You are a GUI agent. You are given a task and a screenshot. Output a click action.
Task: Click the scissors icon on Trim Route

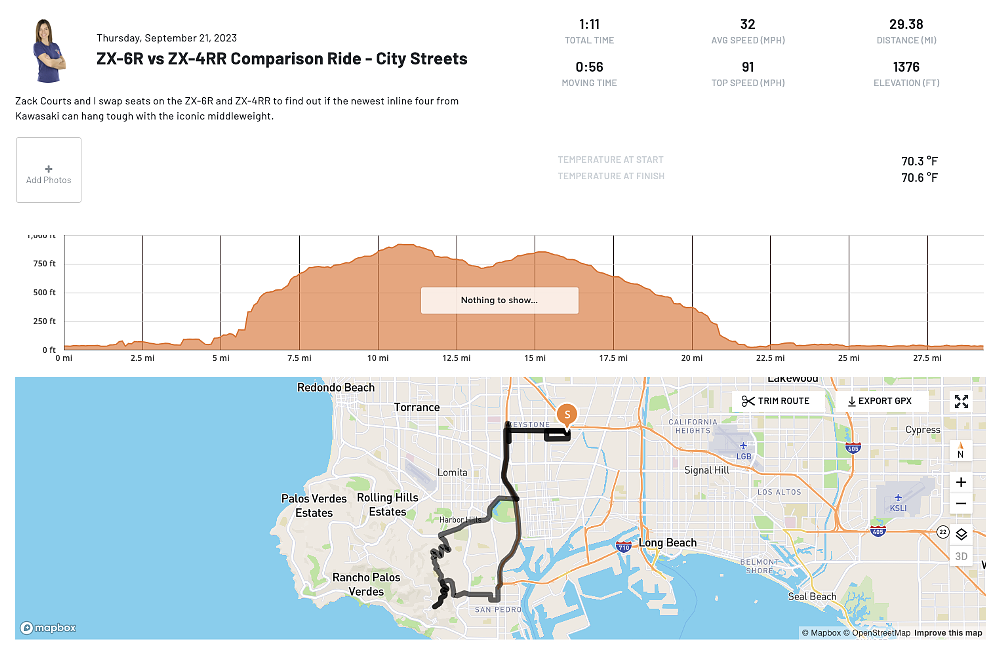coord(749,400)
